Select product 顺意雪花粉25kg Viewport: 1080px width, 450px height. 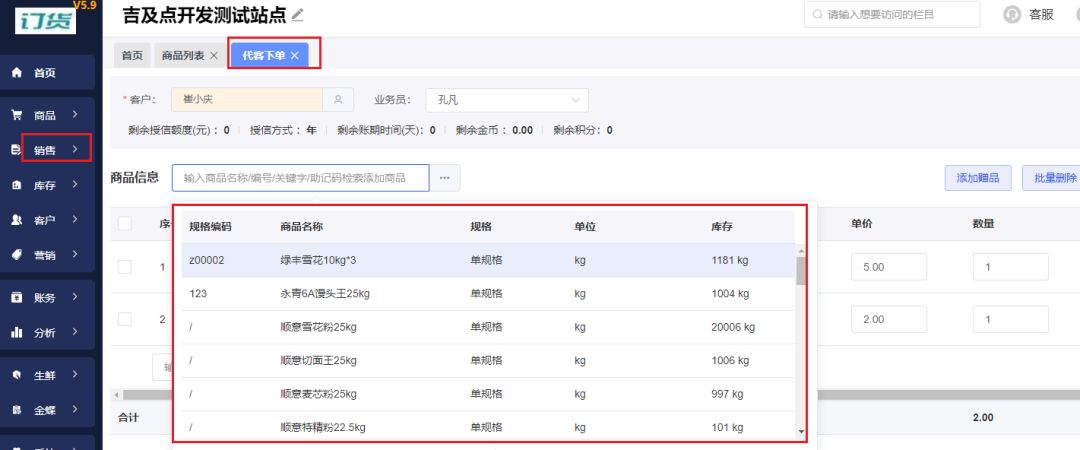click(x=488, y=327)
